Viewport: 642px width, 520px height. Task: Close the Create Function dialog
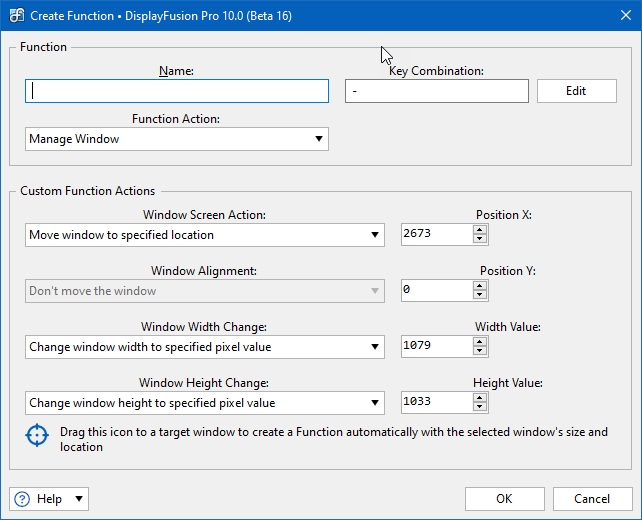626,16
